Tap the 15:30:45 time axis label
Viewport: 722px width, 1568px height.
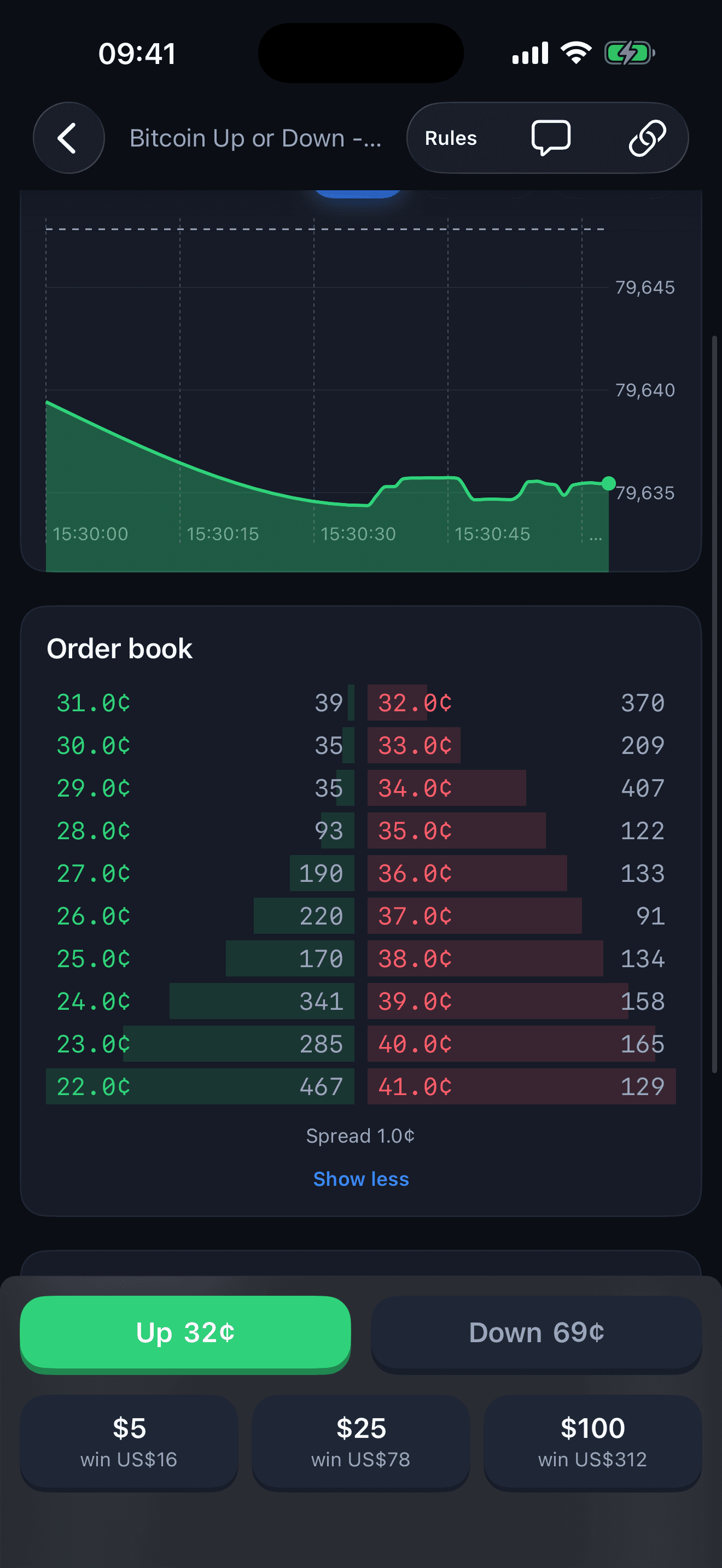coord(492,534)
